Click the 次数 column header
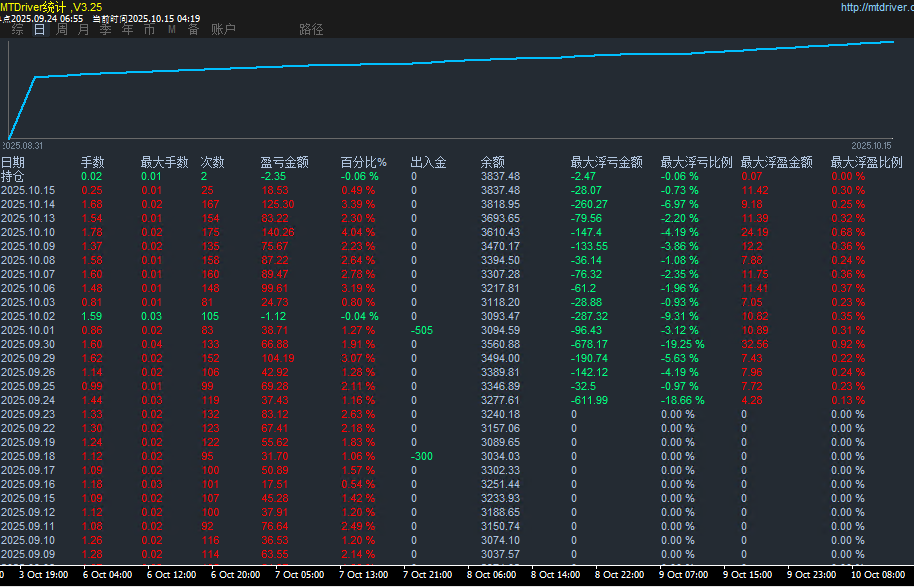Image resolution: width=914 pixels, height=587 pixels. (213, 162)
